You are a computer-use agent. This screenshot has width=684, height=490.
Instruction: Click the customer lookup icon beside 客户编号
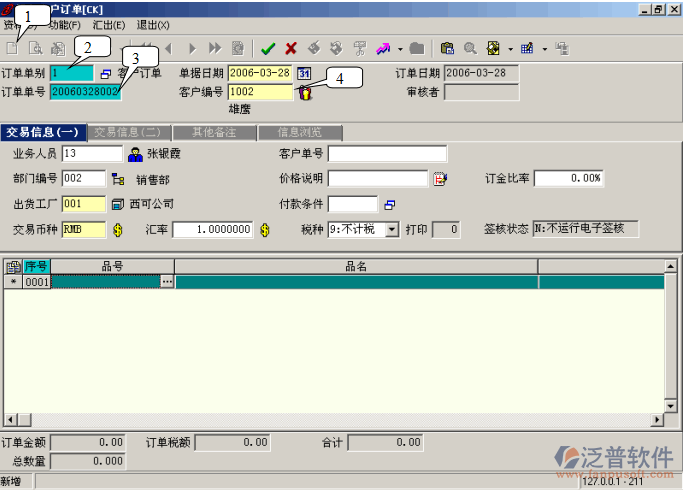tap(305, 93)
